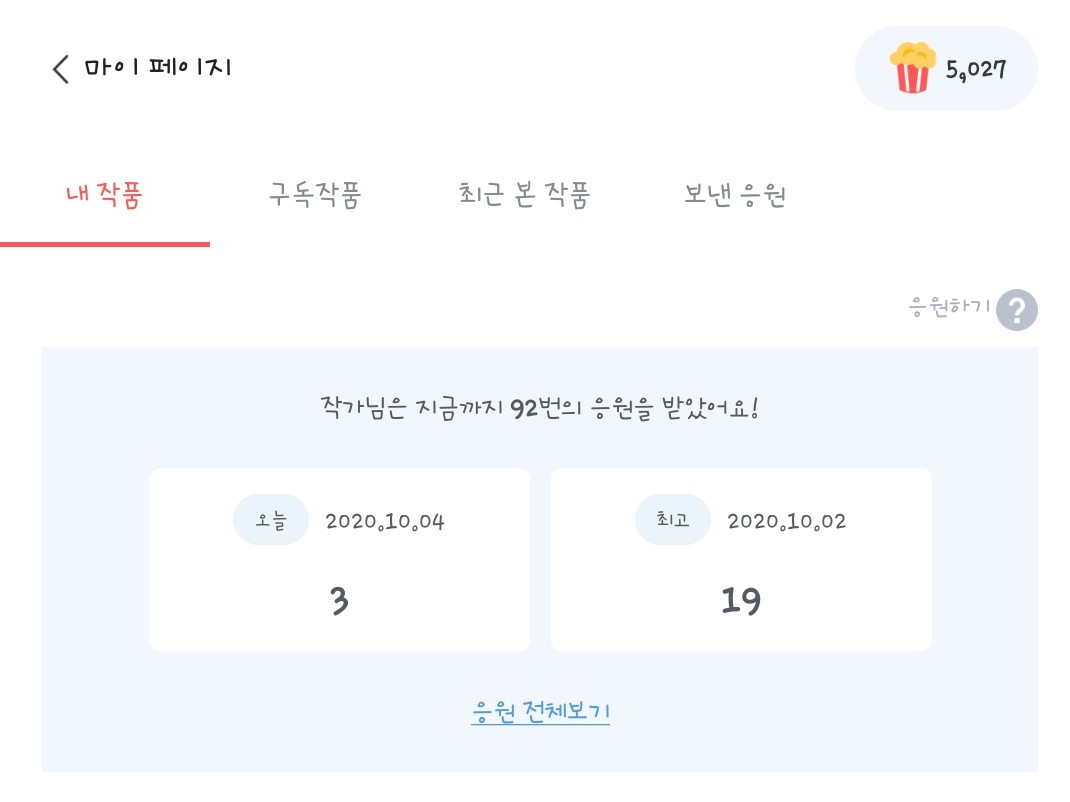The height and width of the screenshot is (802, 1070).
Task: Click the best cheer count 19
Action: tap(741, 601)
